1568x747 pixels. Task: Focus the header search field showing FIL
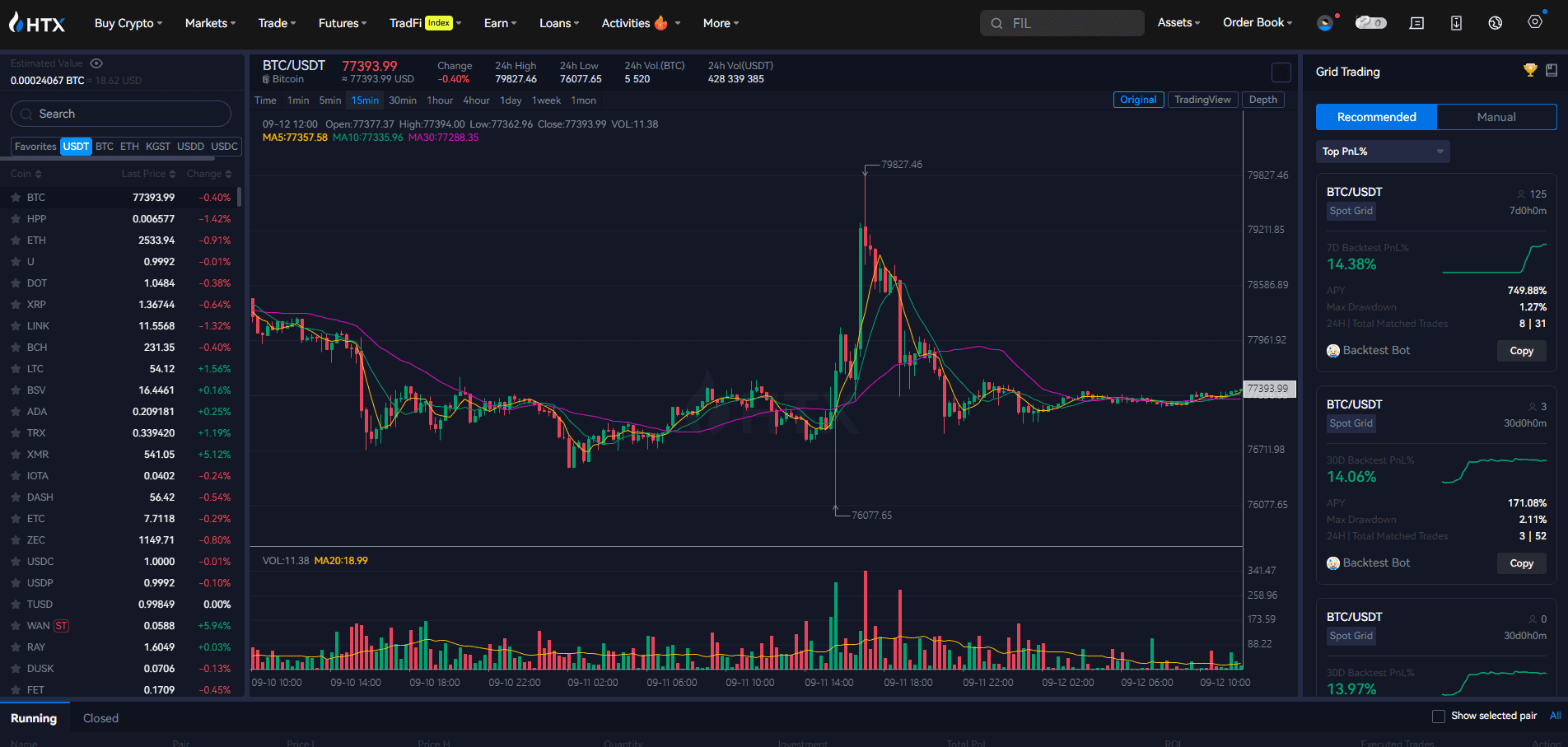click(x=1062, y=23)
